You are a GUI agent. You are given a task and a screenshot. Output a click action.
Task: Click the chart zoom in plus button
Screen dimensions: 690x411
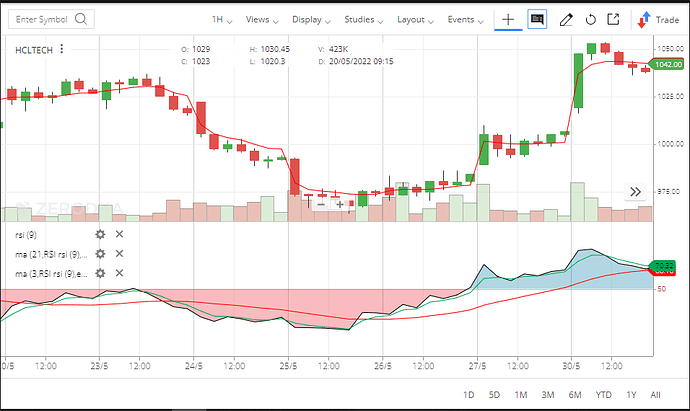click(x=340, y=205)
